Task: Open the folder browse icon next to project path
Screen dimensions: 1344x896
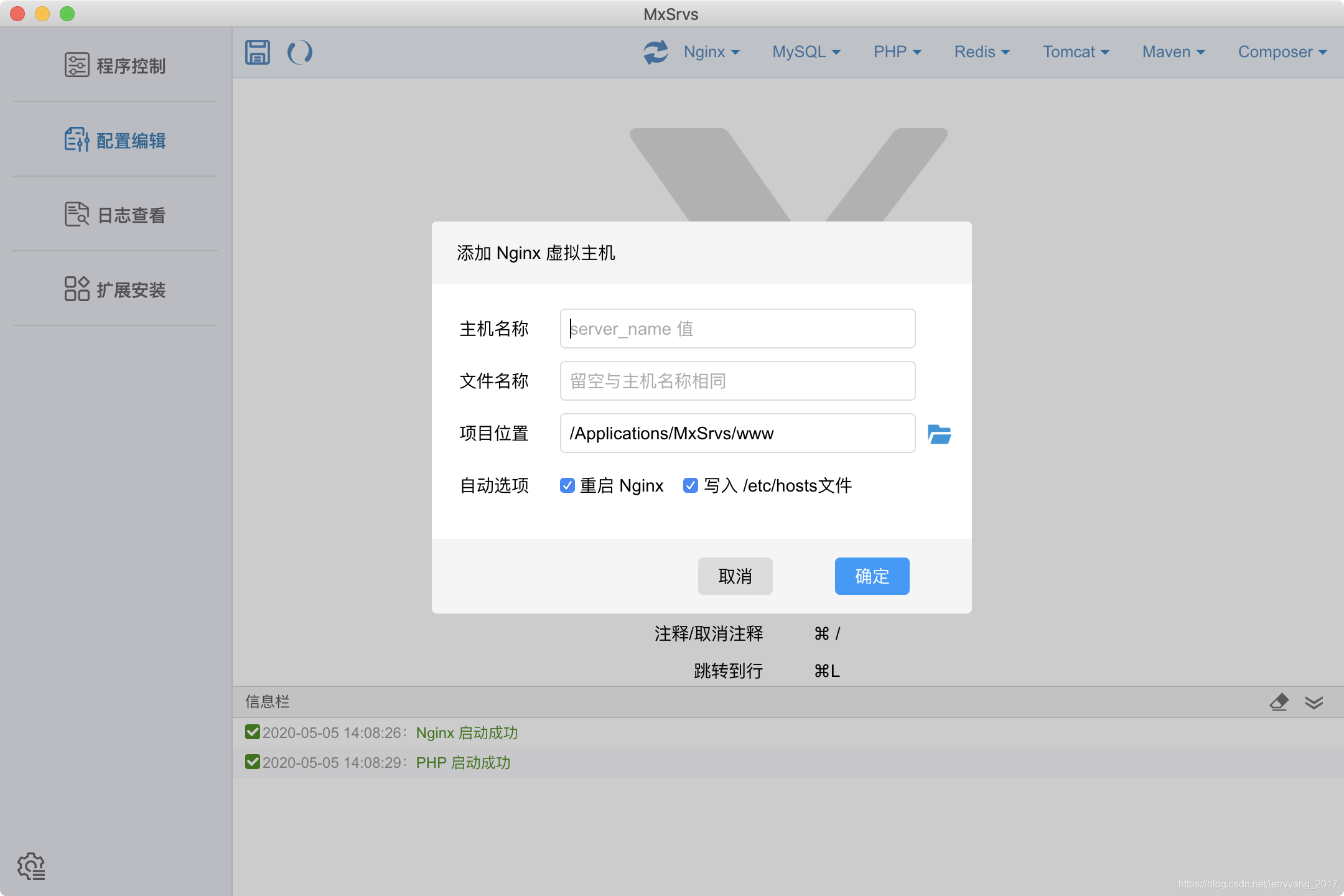Action: tap(939, 434)
